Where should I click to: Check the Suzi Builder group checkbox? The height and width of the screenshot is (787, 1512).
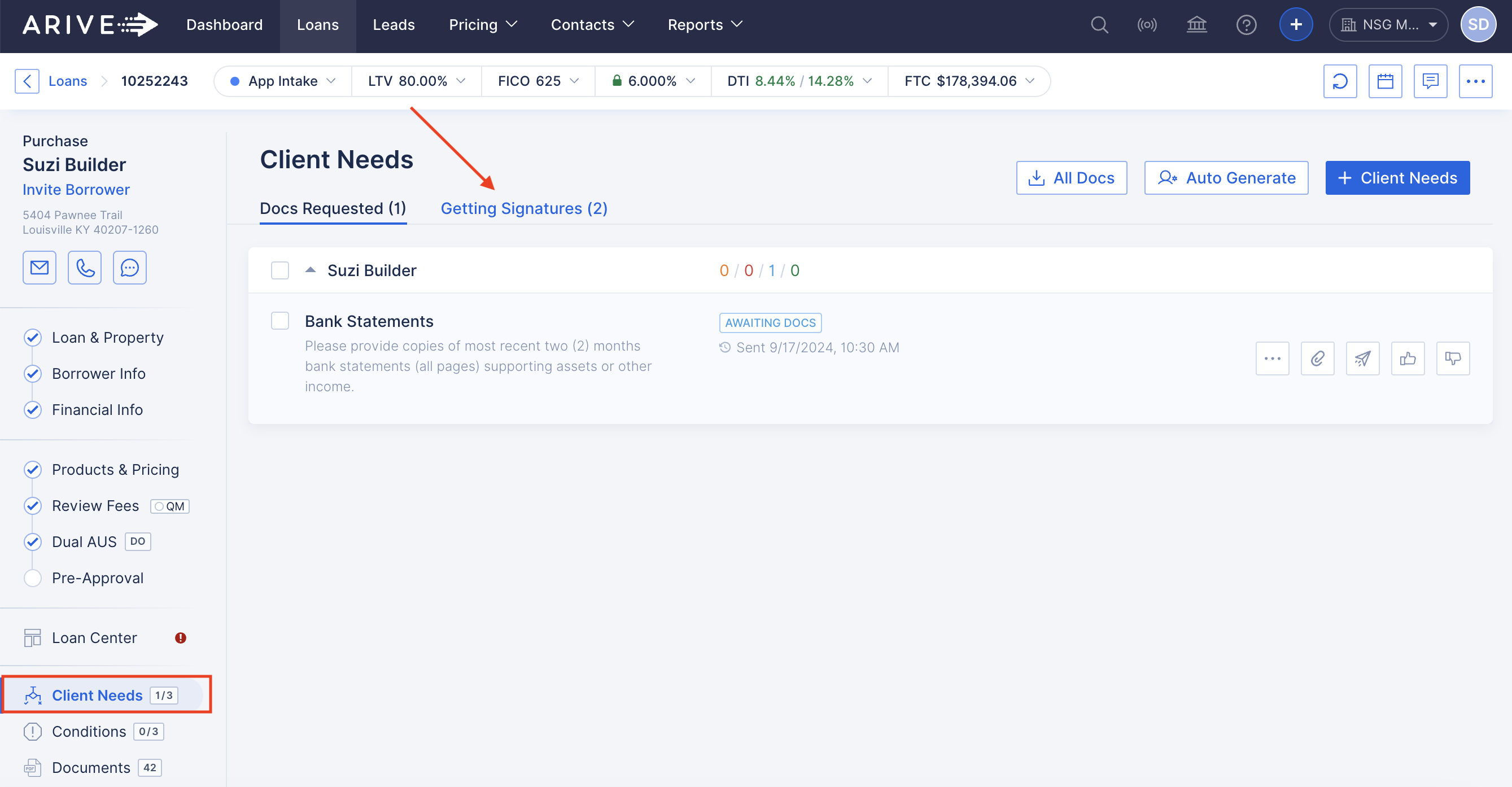pos(280,270)
